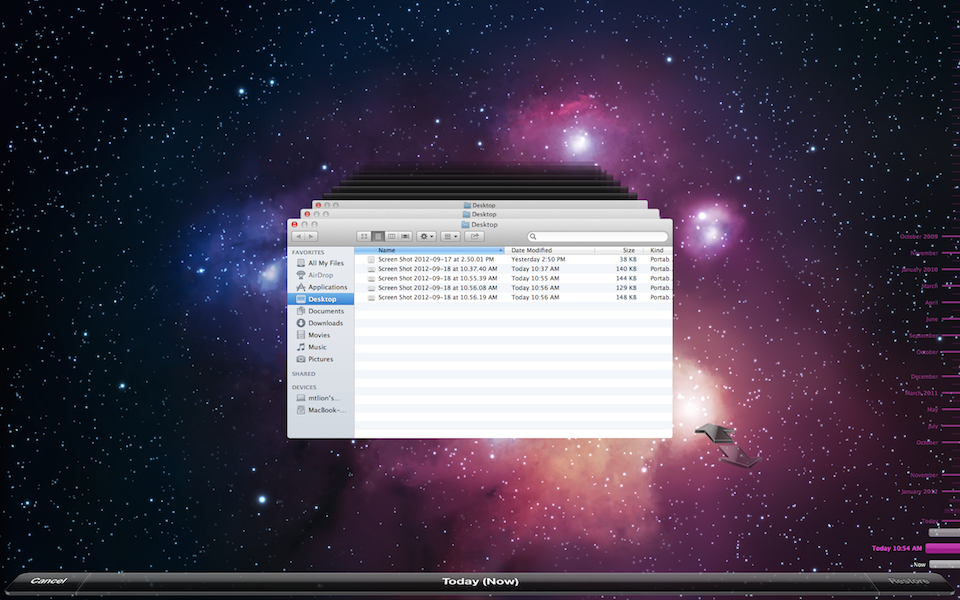Image resolution: width=960 pixels, height=600 pixels.
Task: Cancel Time Machine browsing
Action: click(48, 581)
